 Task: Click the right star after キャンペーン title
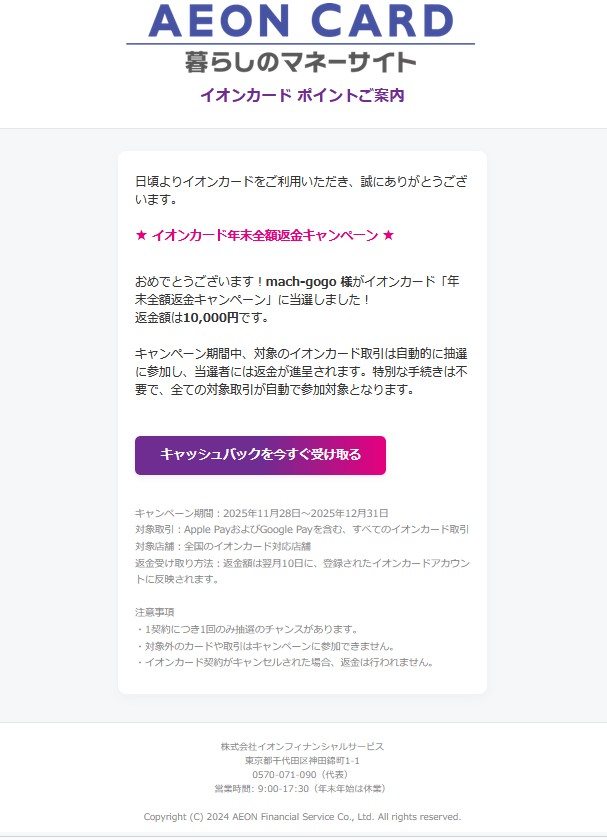click(388, 235)
